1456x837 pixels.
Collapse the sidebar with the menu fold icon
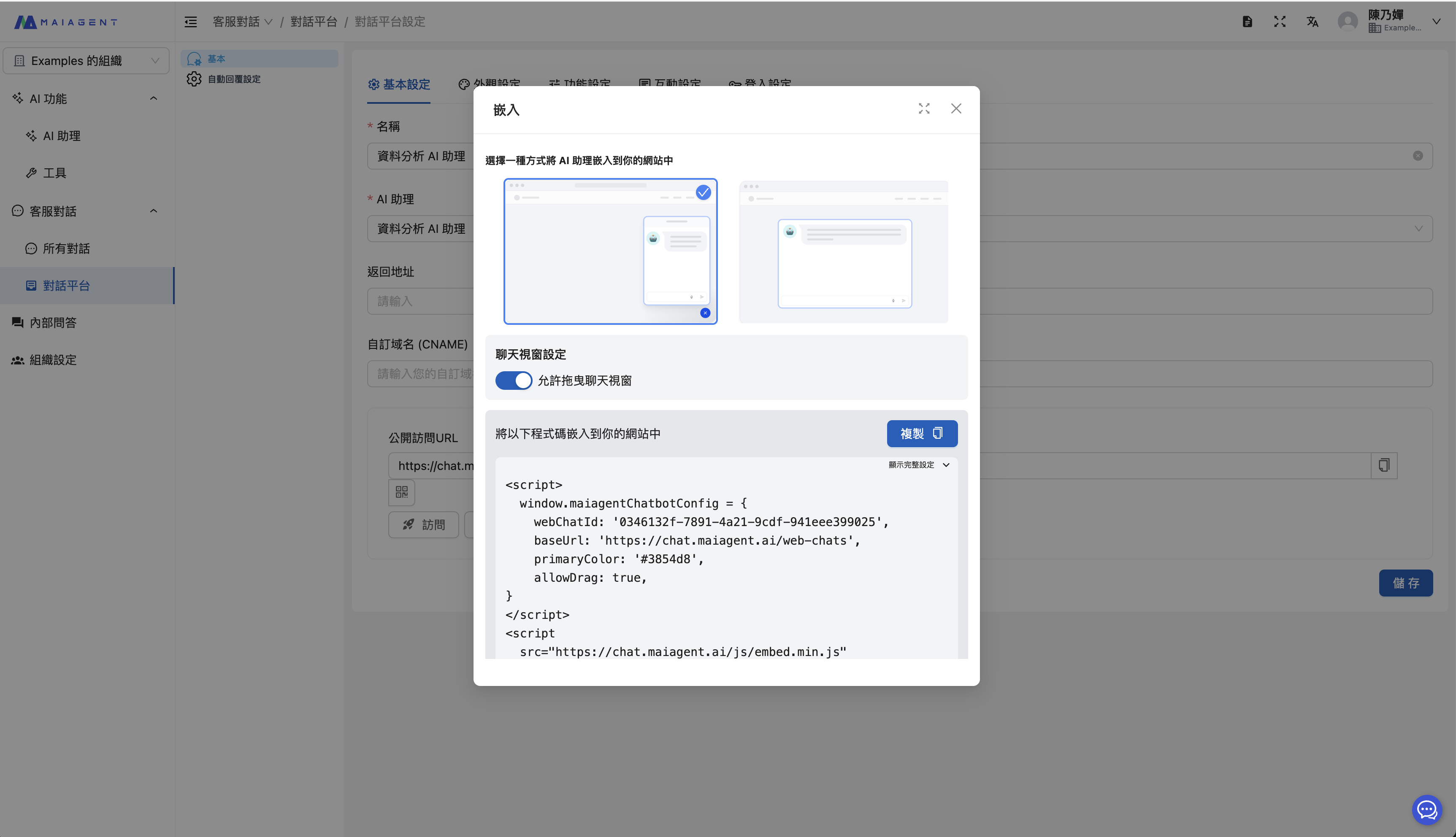190,22
